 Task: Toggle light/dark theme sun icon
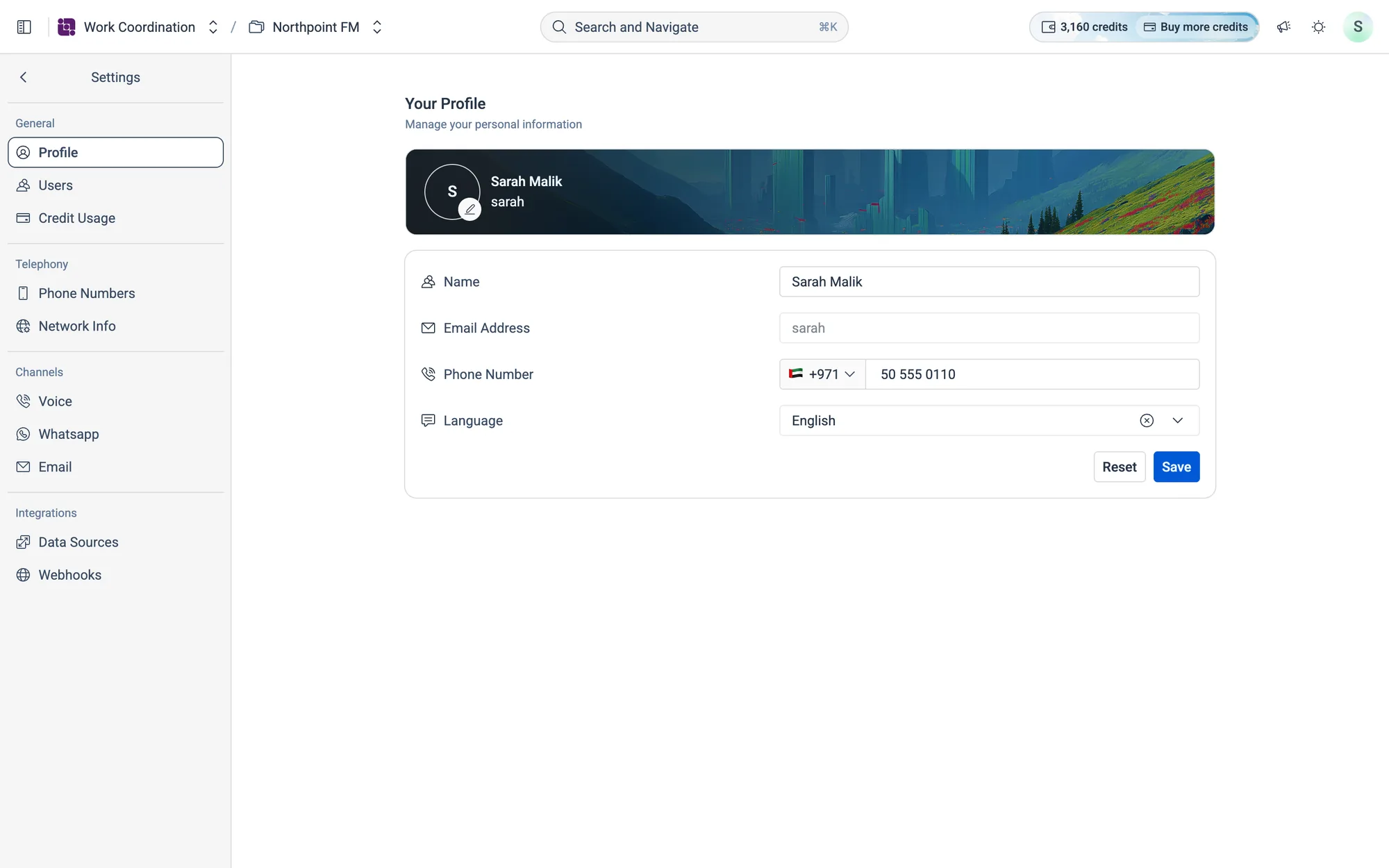(1318, 27)
